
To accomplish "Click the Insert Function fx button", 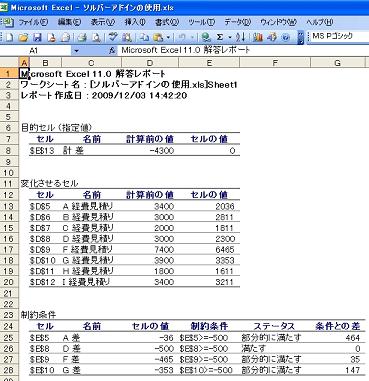I will click(112, 50).
